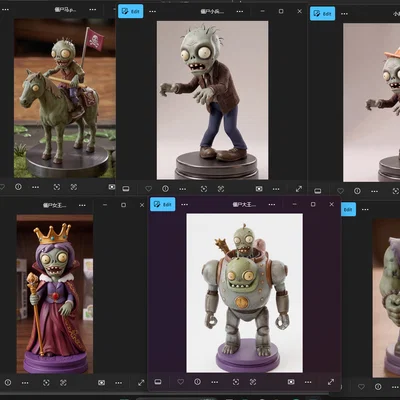The width and height of the screenshot is (400, 400).
Task: Favorite the robot zombie photo with the heart
Action: (x=181, y=382)
